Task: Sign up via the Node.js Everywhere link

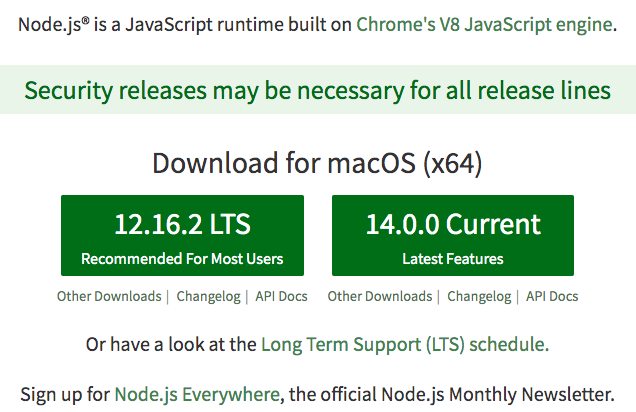Action: point(196,392)
